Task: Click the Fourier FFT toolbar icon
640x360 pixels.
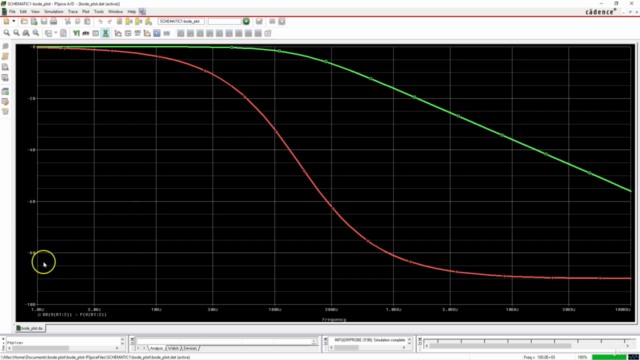Action: 86,33
